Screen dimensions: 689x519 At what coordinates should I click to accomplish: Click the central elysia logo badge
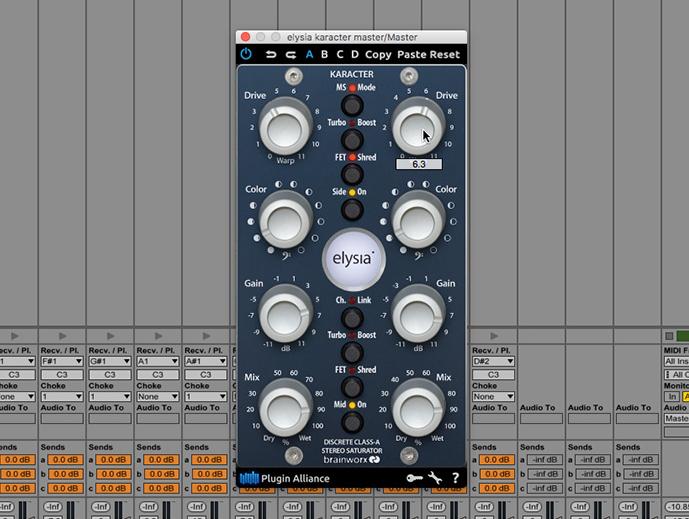point(352,258)
